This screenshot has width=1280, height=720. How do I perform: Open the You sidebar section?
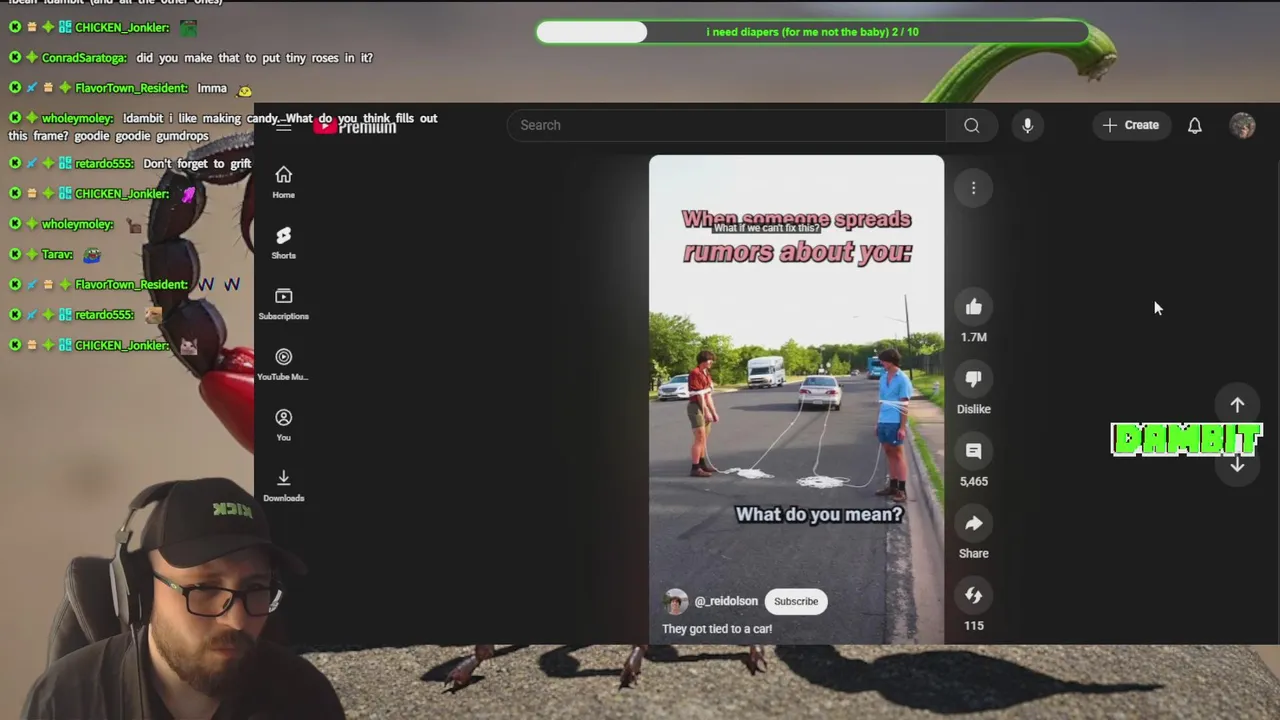[x=283, y=425]
